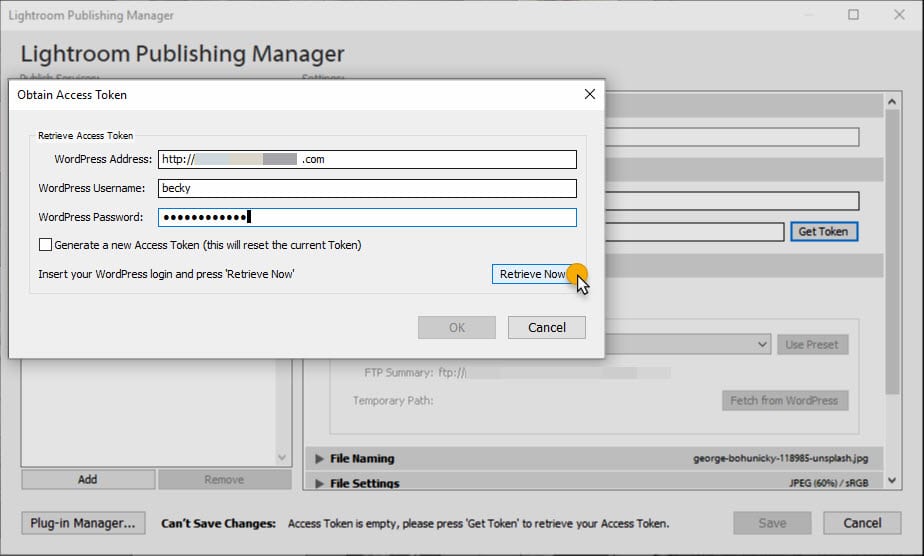Click the top settings text field
The height and width of the screenshot is (556, 924).
click(732, 137)
